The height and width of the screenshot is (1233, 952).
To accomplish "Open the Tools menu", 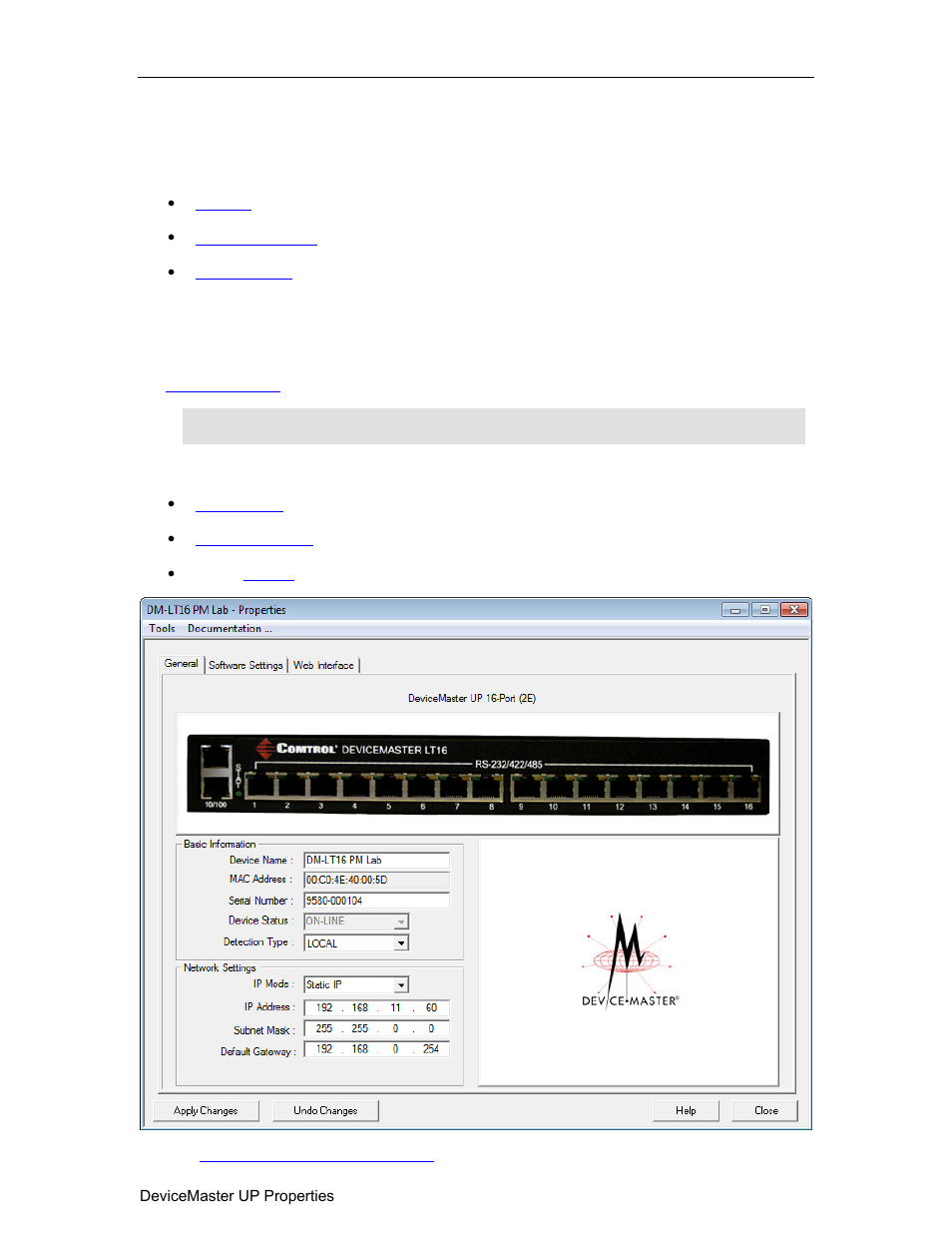I will 162,629.
